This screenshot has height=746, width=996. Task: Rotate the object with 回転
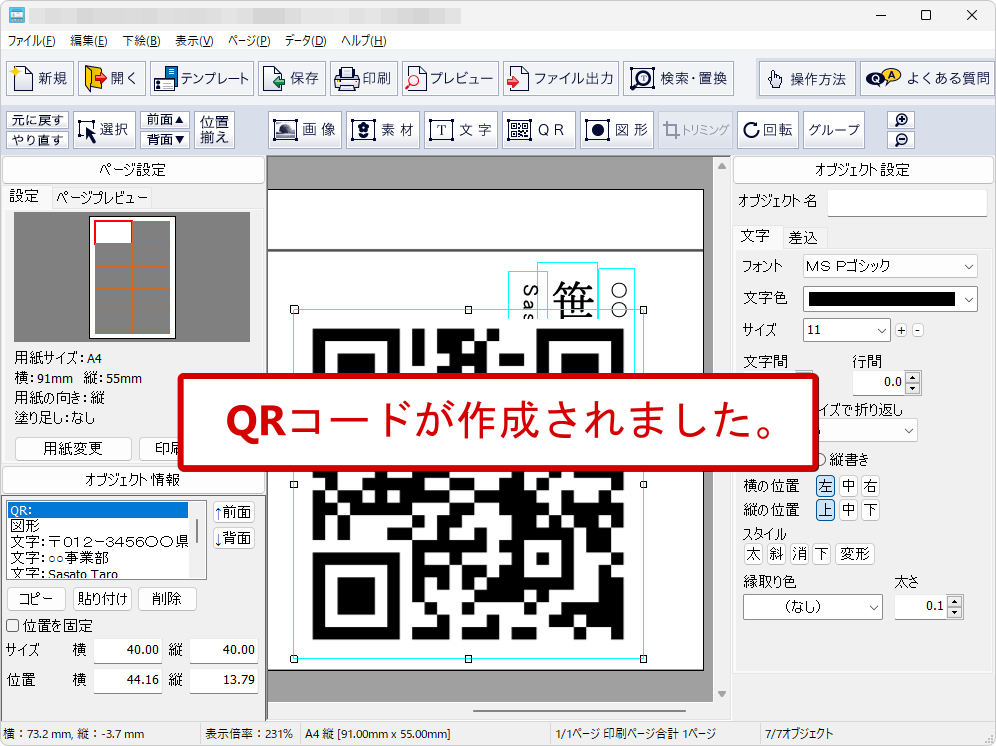(x=767, y=130)
